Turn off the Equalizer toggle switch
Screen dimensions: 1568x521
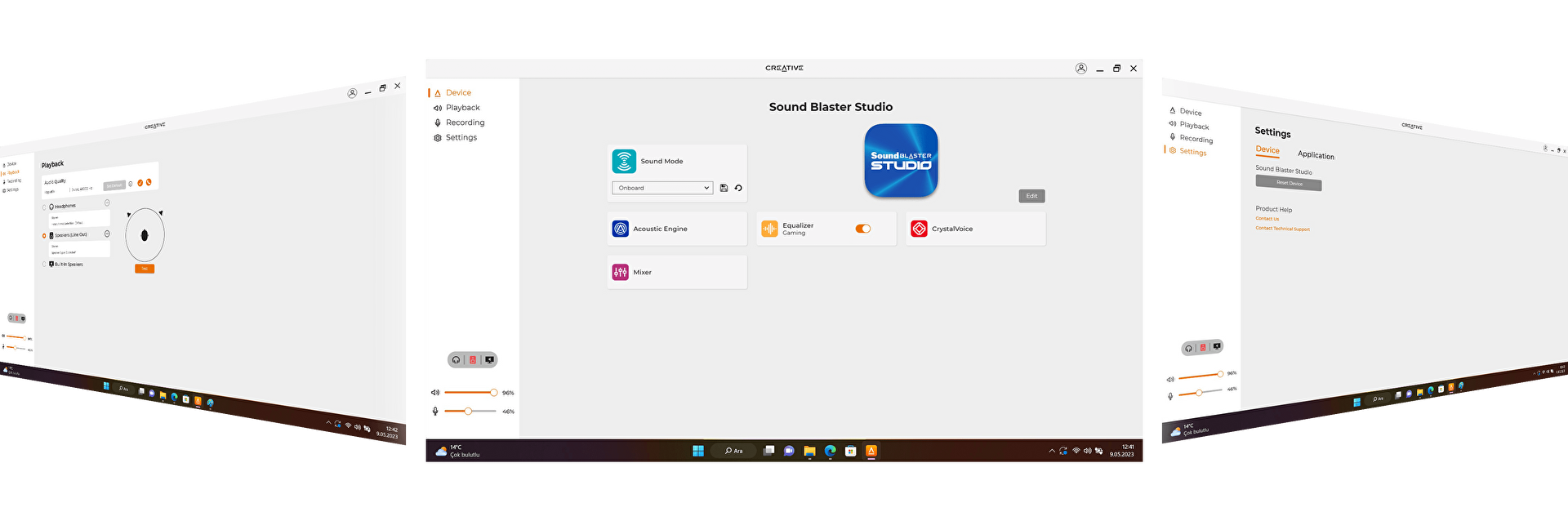[863, 229]
